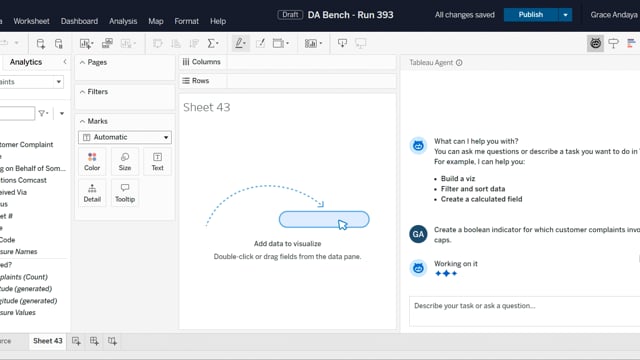The image size is (640, 360).
Task: Click the New Worksheet toolbar icon
Action: pos(86,43)
